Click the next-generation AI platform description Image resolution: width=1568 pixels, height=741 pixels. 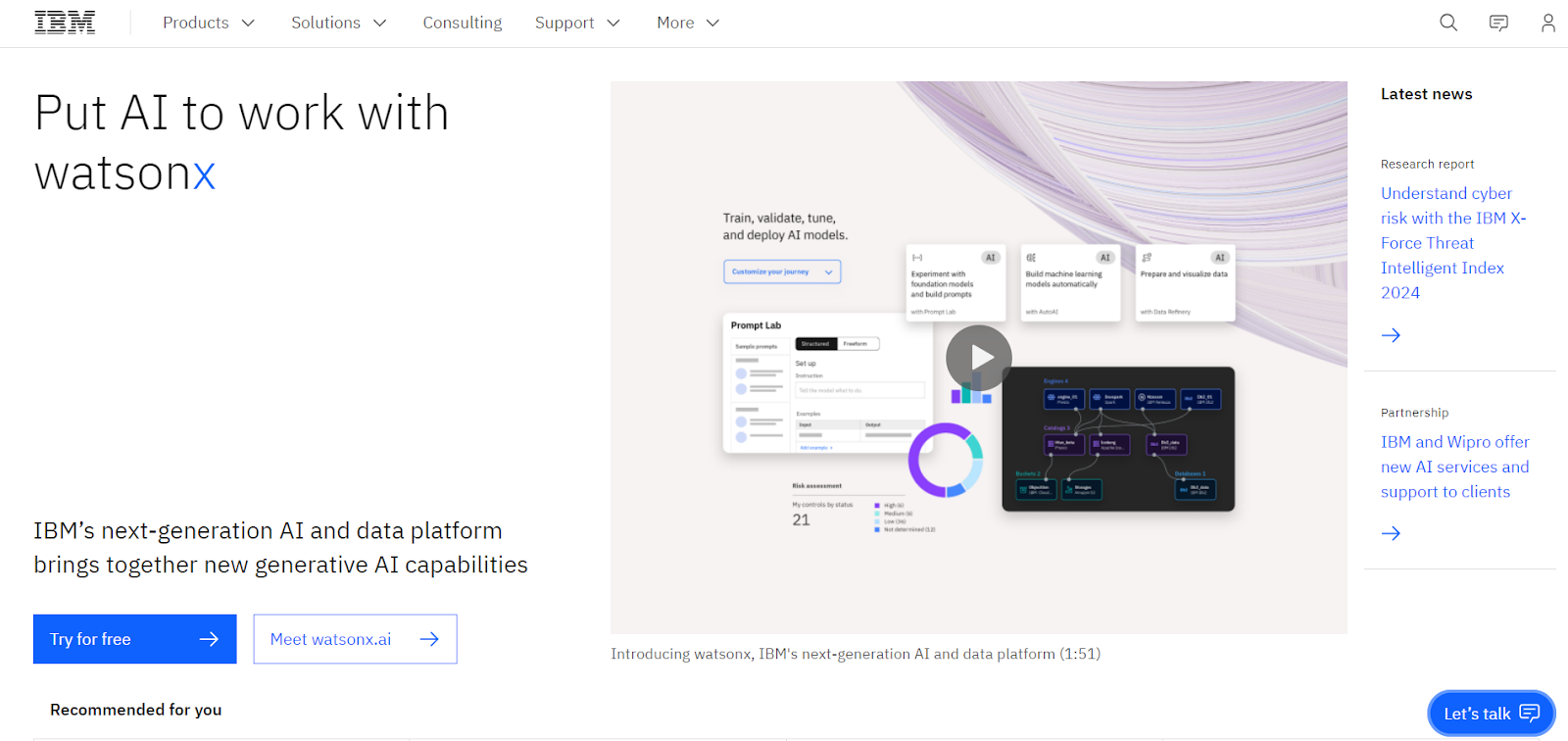coord(280,548)
